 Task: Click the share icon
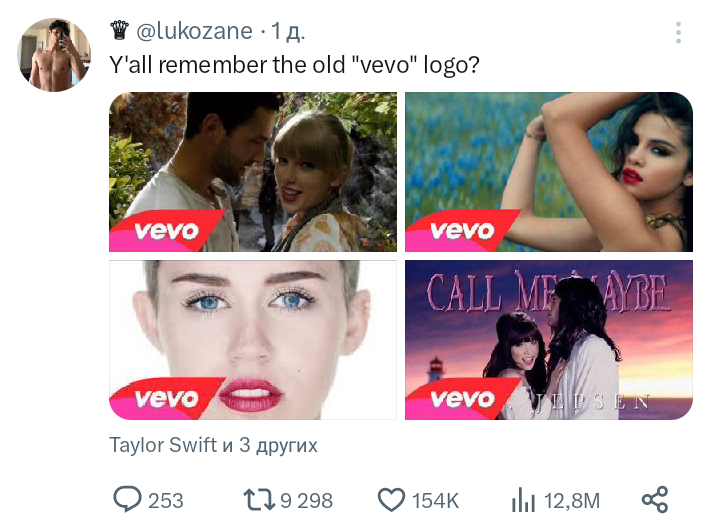coord(654,499)
